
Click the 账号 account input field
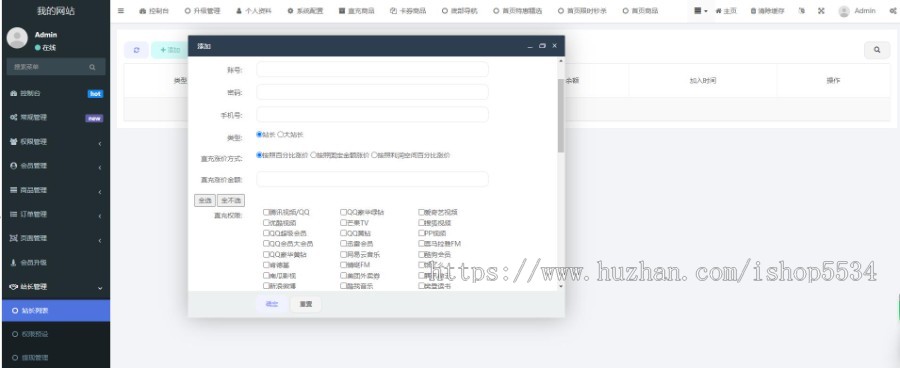coord(372,69)
